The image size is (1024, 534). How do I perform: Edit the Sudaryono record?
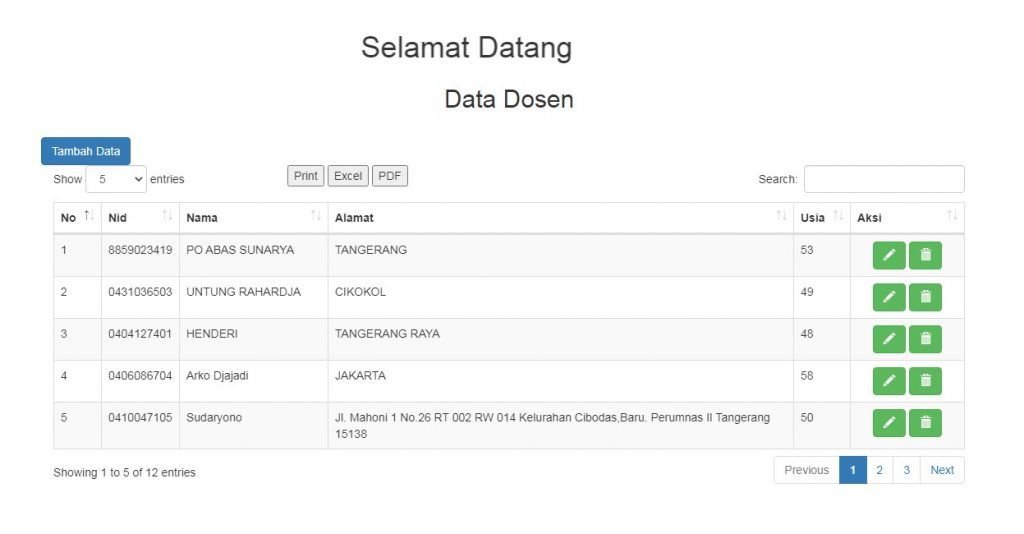pyautogui.click(x=888, y=424)
